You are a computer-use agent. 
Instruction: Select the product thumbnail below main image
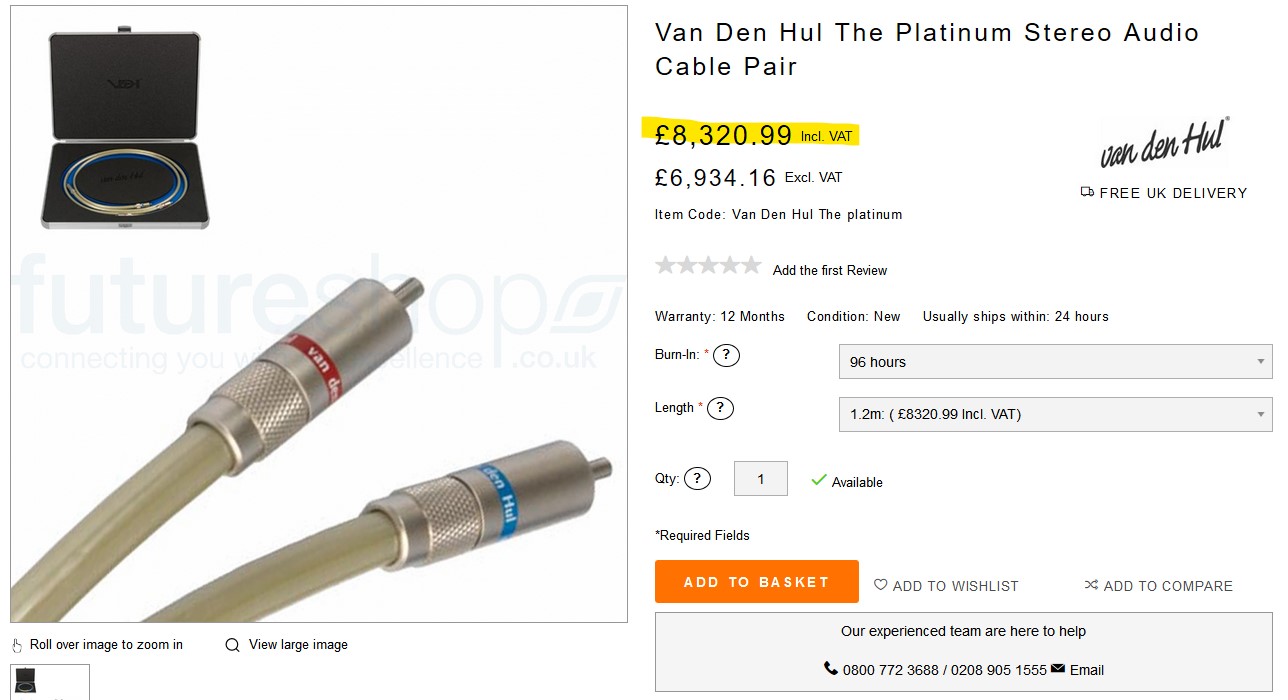click(50, 682)
